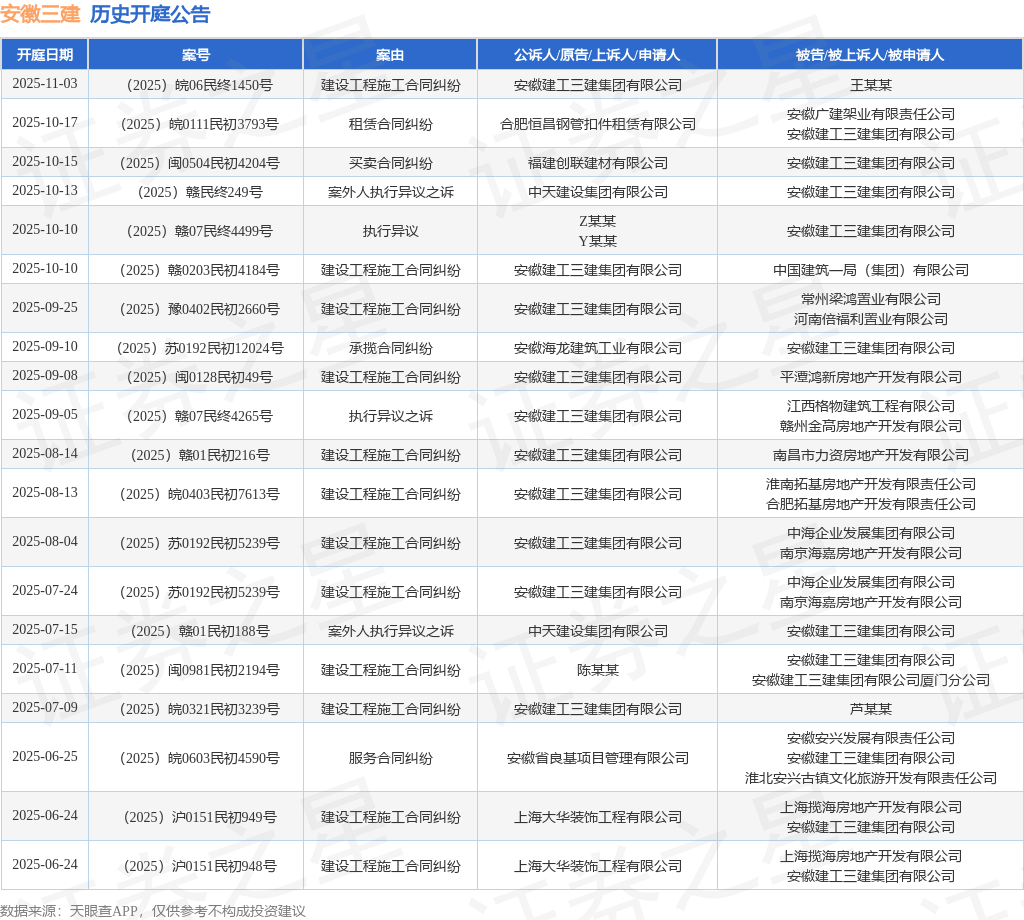The image size is (1024, 920).
Task: Click defendant 河南倍福利置业有限公司
Action: [x=871, y=319]
